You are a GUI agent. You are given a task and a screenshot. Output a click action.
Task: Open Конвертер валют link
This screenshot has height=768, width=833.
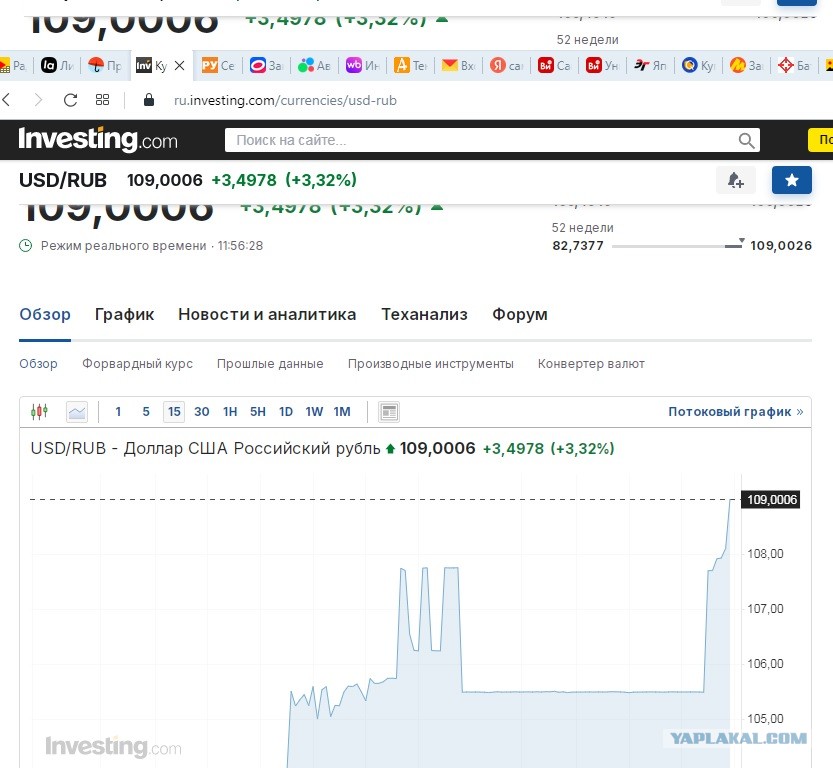(591, 364)
